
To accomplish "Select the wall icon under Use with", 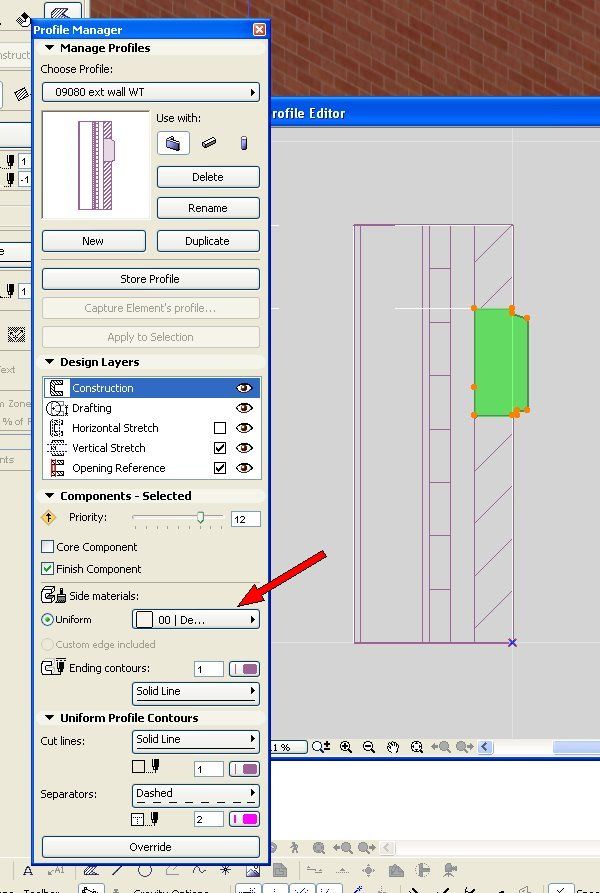I will (173, 143).
